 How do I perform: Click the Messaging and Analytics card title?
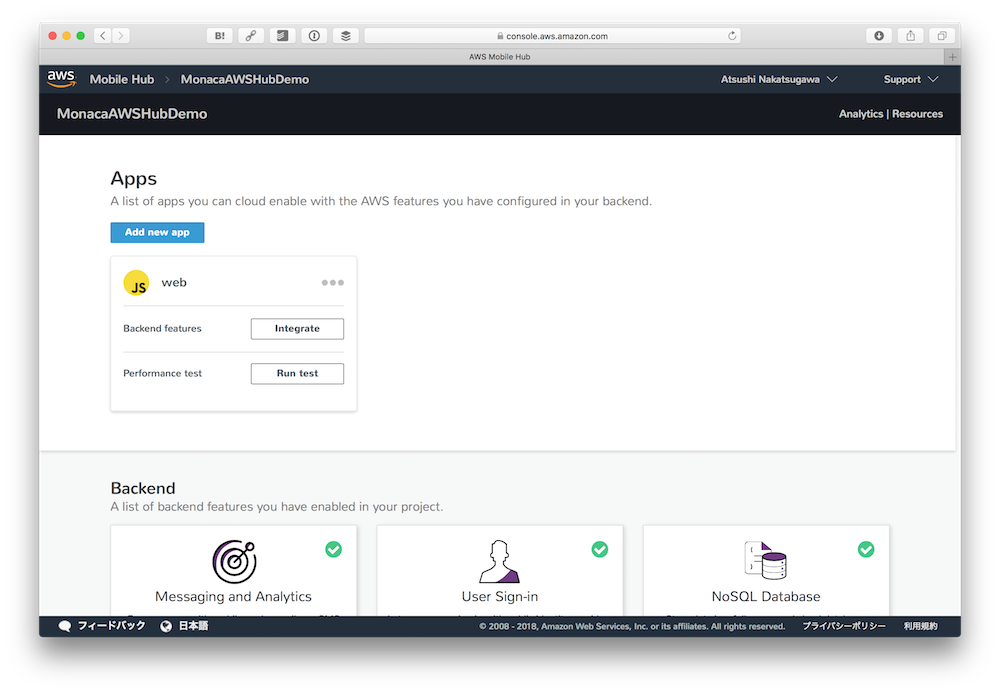point(233,596)
